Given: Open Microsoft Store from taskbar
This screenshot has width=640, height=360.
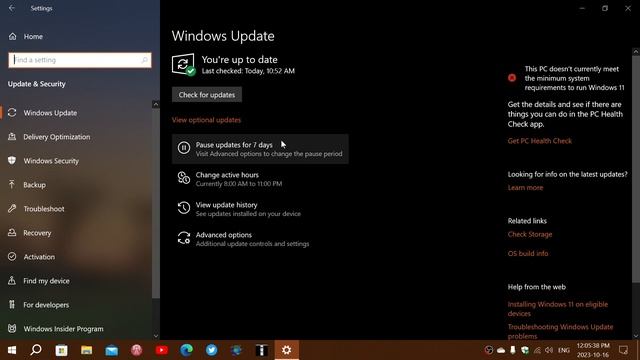Looking at the screenshot, I should pos(61,350).
